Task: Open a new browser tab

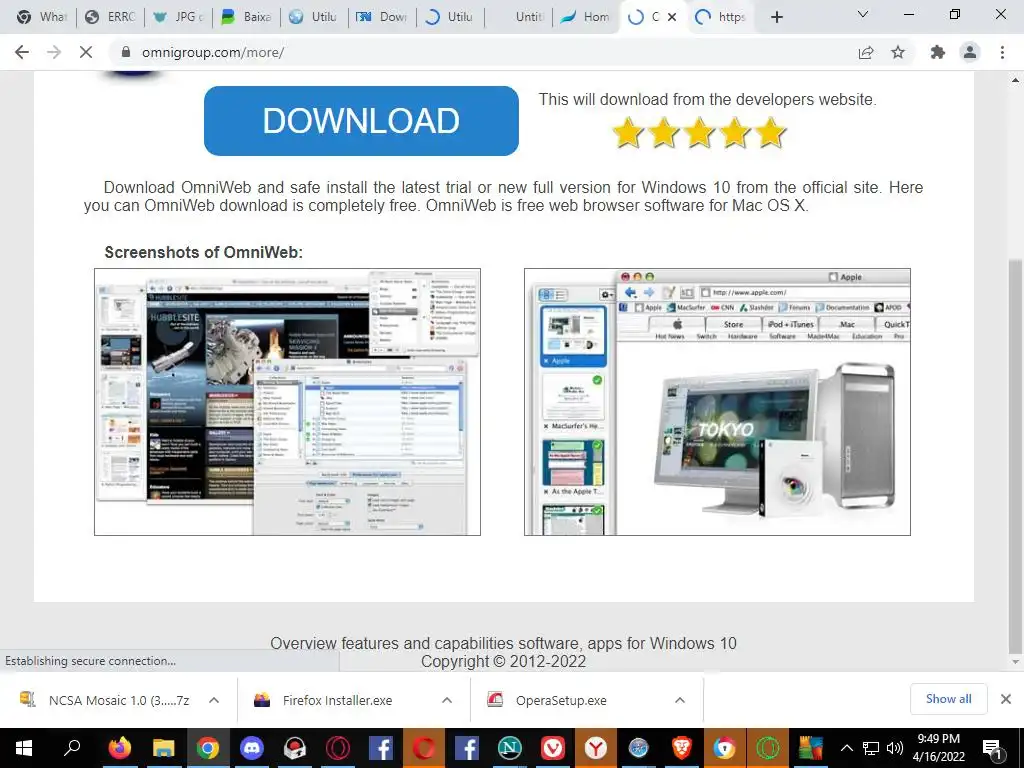Action: (x=776, y=17)
